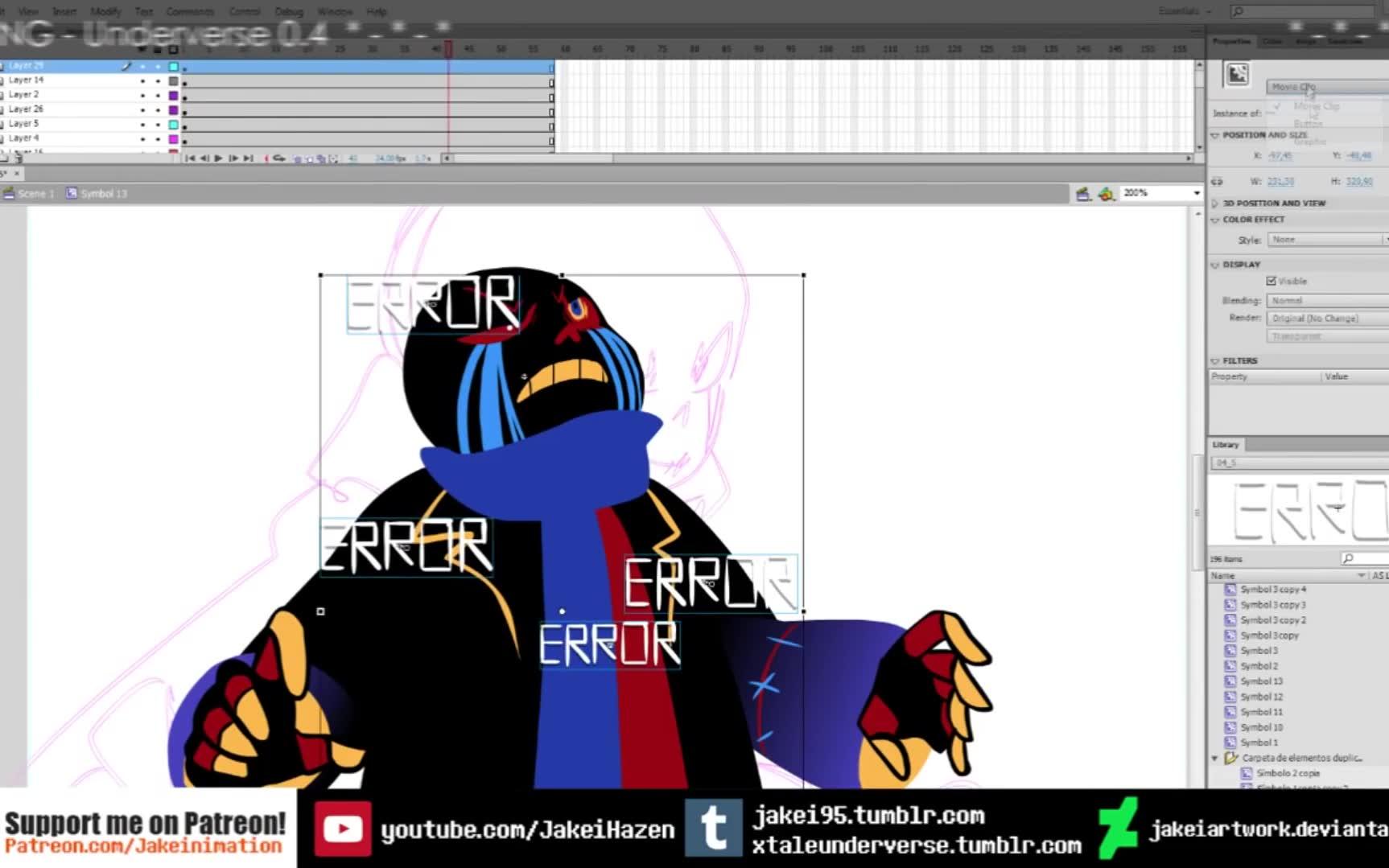Toggle loop playback icon in timeline
The image size is (1389, 868).
click(279, 158)
